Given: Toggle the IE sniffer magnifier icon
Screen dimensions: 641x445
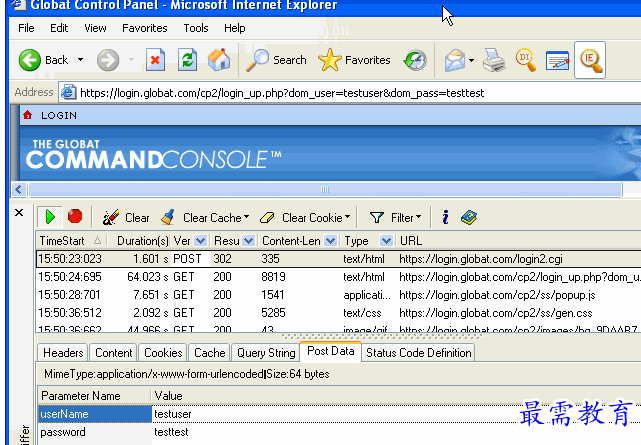Looking at the screenshot, I should pos(590,60).
